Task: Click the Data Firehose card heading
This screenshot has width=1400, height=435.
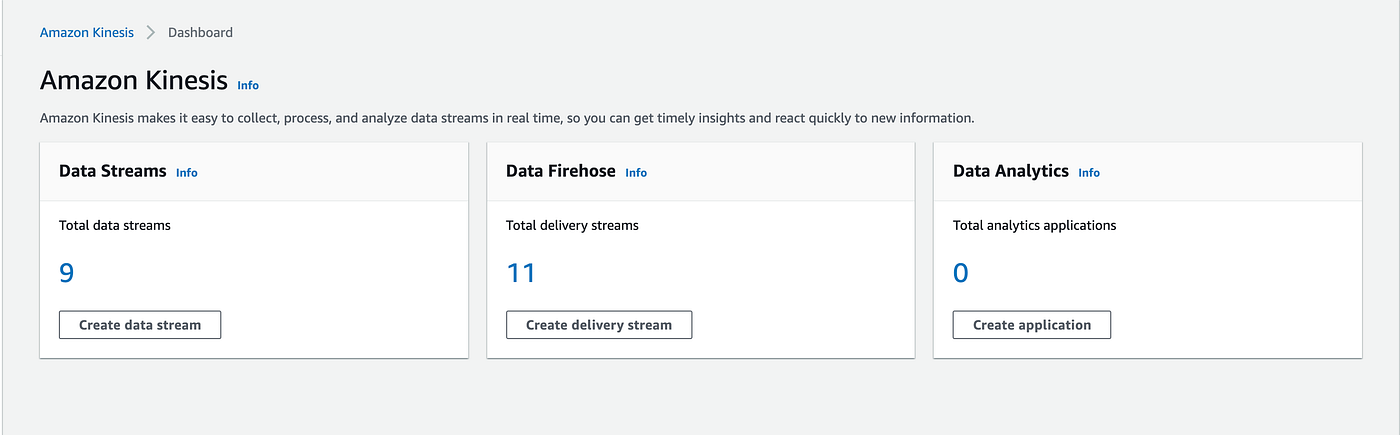Action: pyautogui.click(x=561, y=171)
